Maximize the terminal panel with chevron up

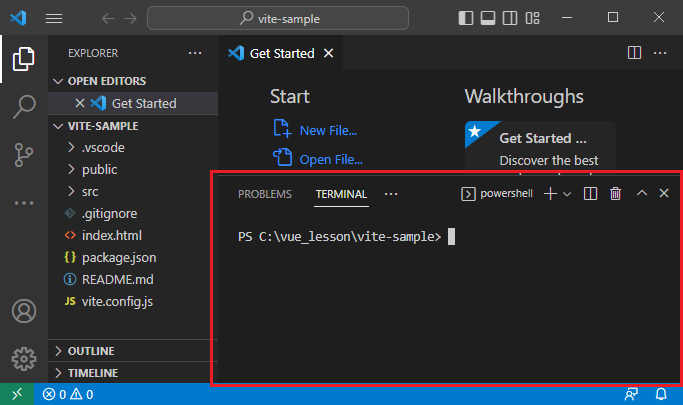(642, 194)
